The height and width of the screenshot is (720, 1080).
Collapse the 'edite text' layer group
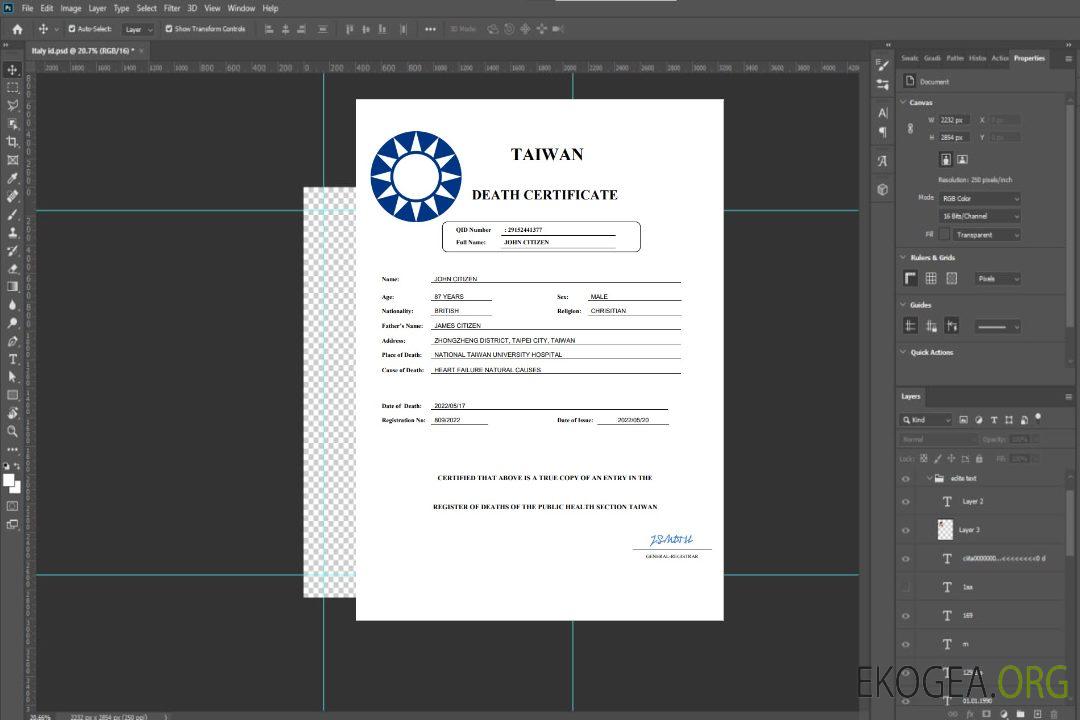pos(929,478)
